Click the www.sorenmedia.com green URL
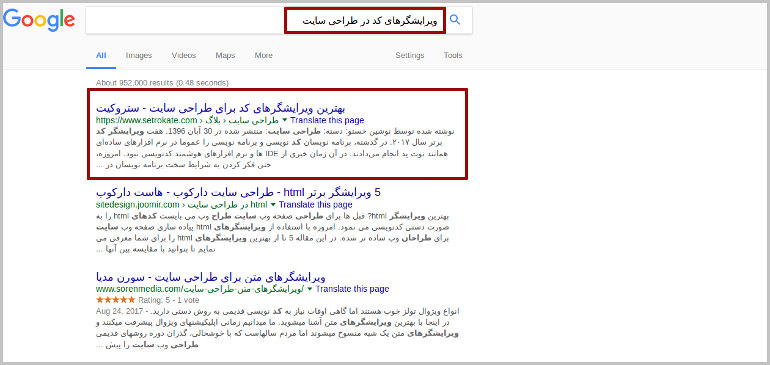 point(200,289)
